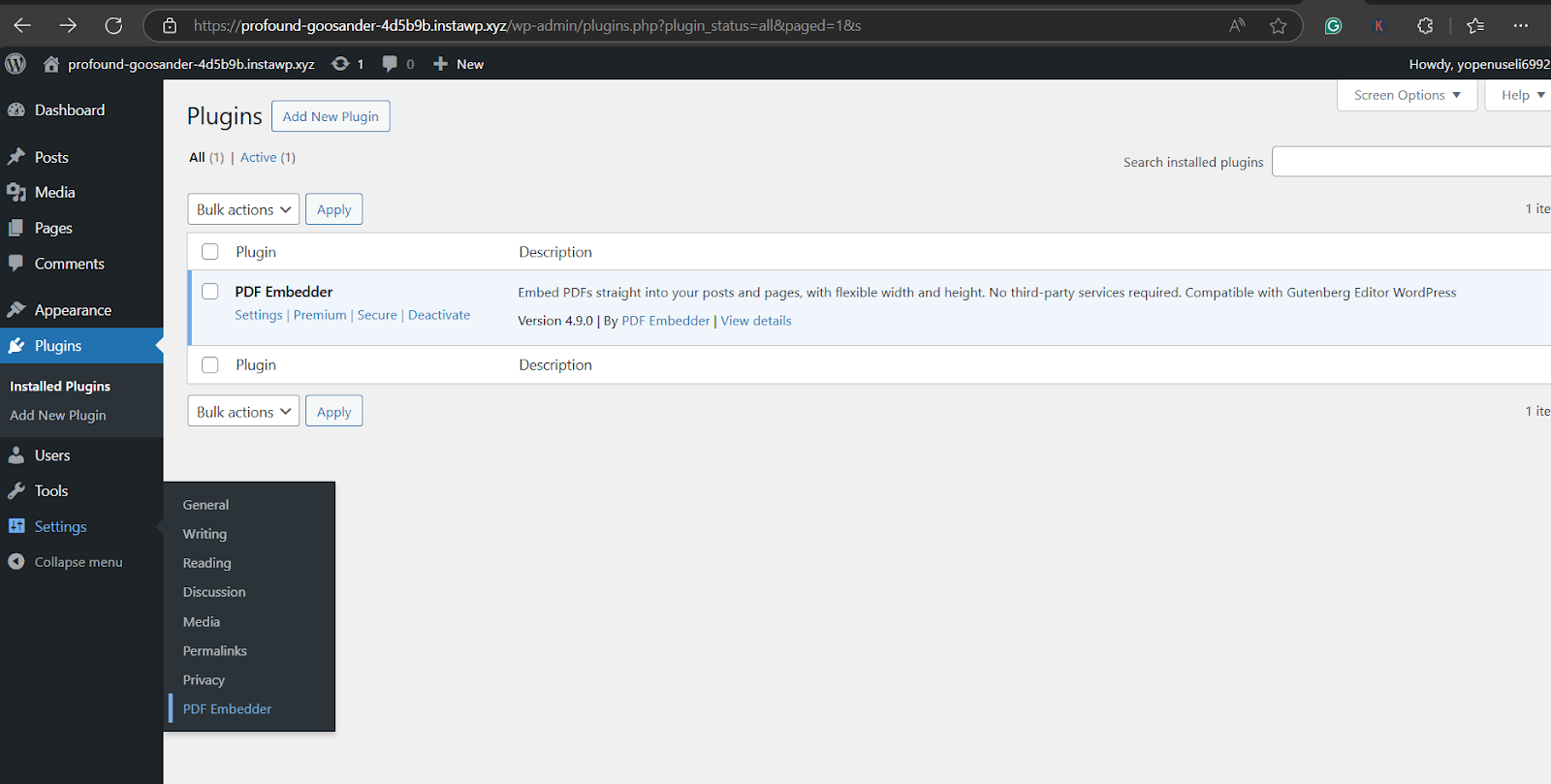The image size is (1551, 784).
Task: Open the Read aloud icon in address bar
Action: pos(1237,26)
